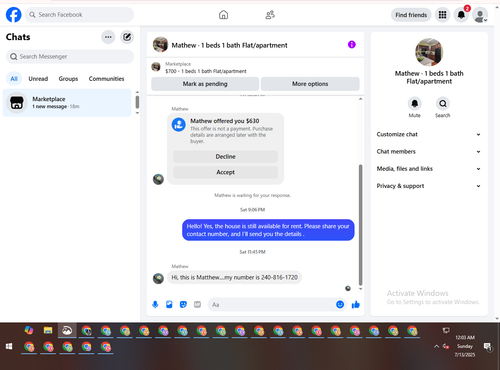500x370 pixels.
Task: Click the Find friends button
Action: click(411, 15)
